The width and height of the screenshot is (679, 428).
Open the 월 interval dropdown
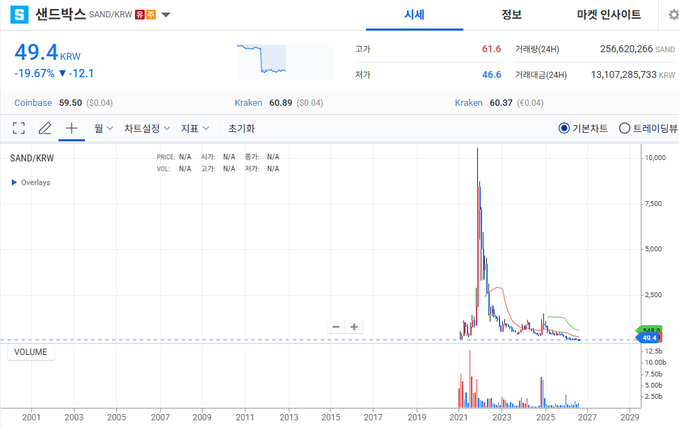click(103, 128)
